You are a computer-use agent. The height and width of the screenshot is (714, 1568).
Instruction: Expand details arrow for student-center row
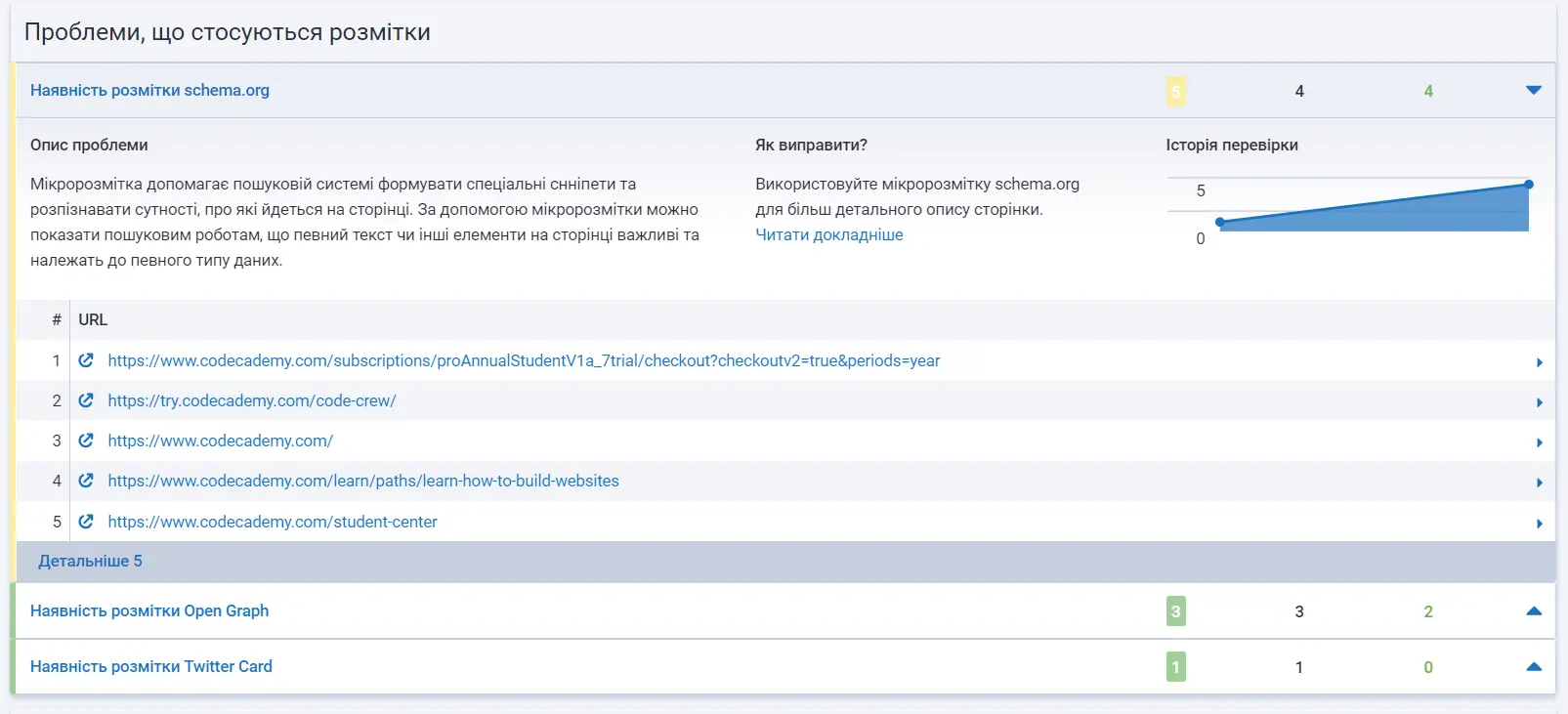coord(1540,524)
